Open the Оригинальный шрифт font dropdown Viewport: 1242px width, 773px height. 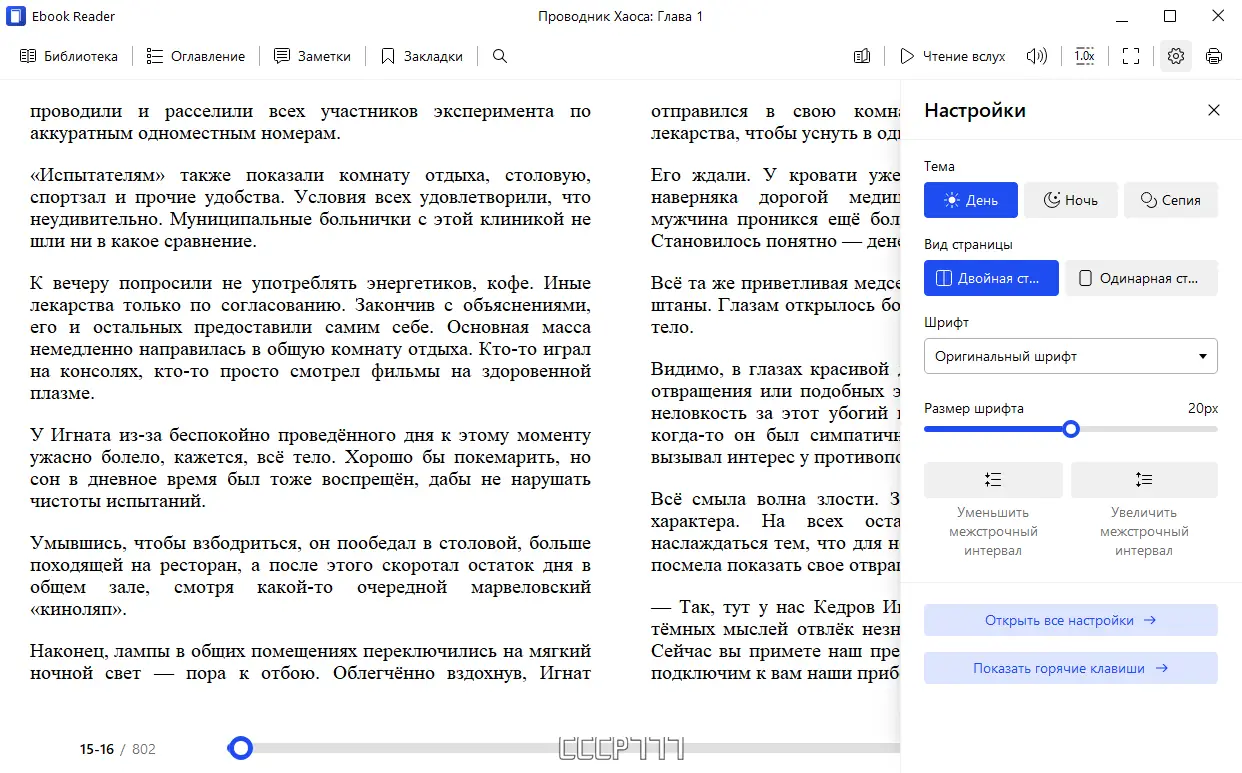click(x=1070, y=356)
